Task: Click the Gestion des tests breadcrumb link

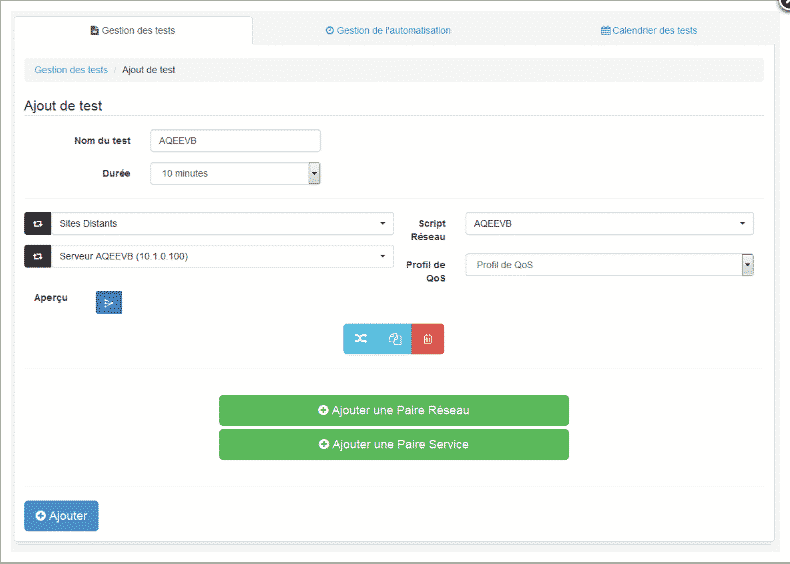Action: coord(71,70)
